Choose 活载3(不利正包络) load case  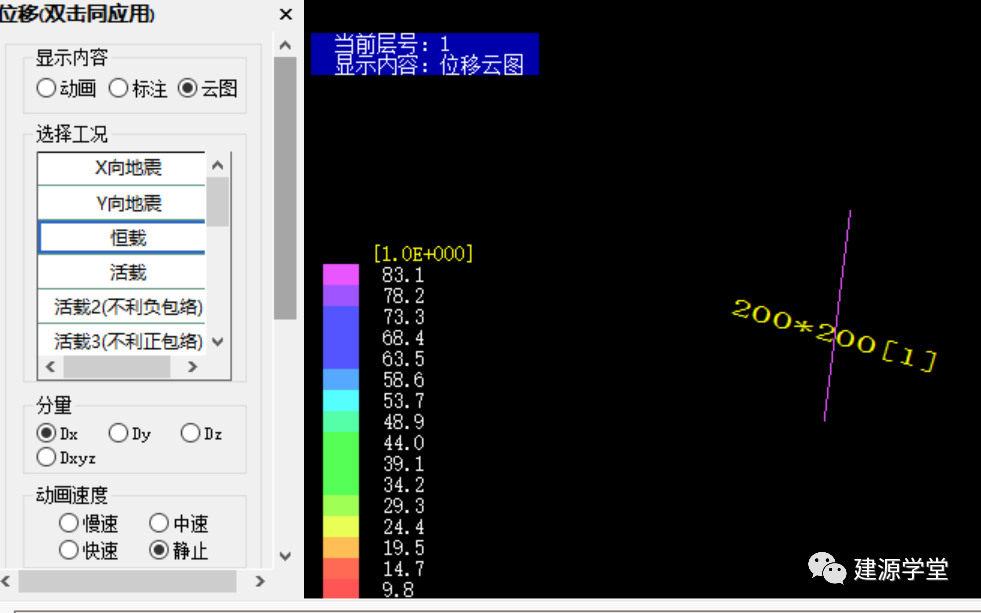tap(120, 341)
